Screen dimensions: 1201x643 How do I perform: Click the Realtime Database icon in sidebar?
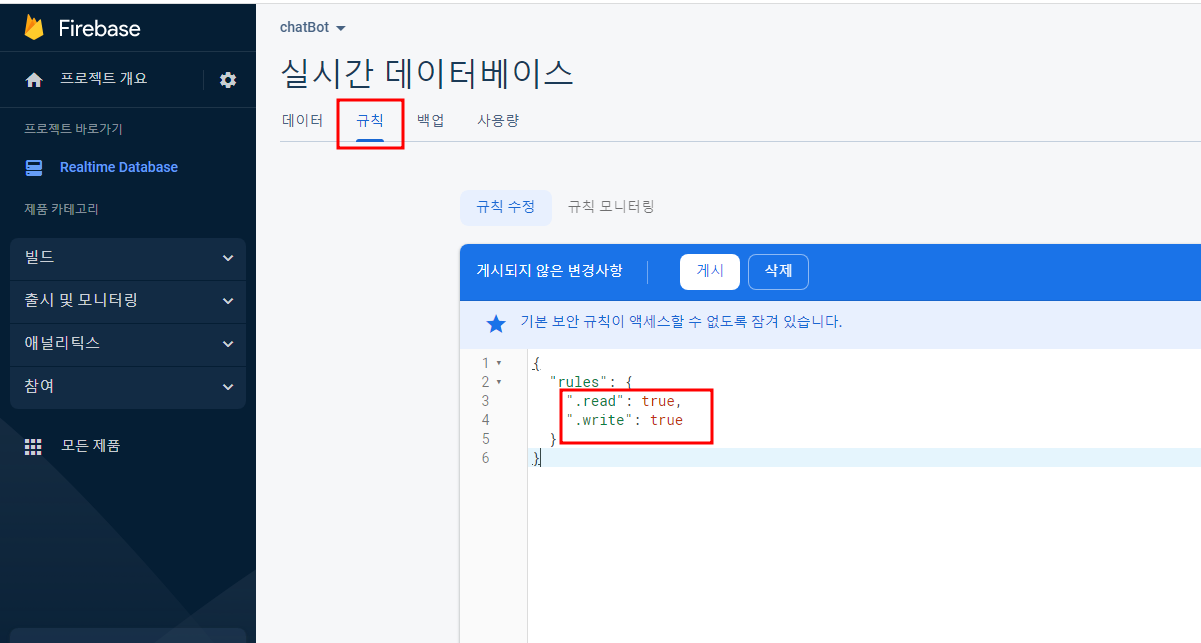point(34,167)
